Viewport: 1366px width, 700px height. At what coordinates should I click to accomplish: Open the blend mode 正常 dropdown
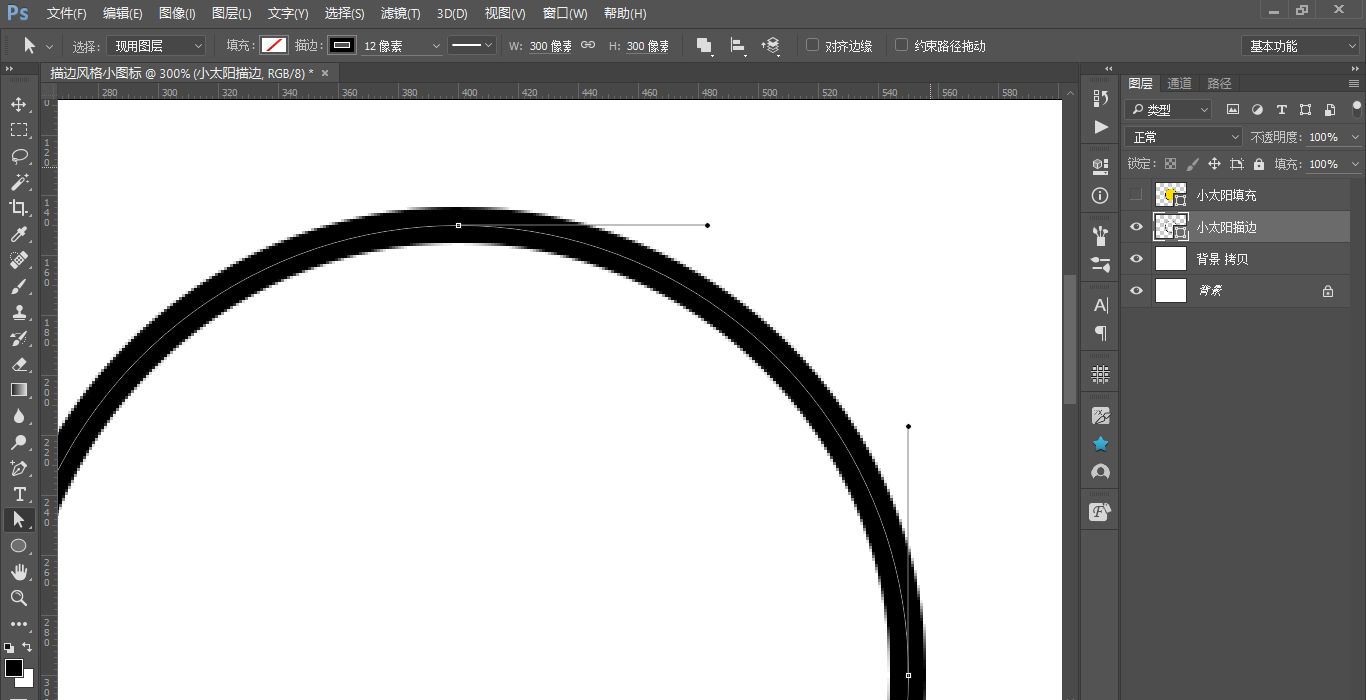[x=1183, y=137]
